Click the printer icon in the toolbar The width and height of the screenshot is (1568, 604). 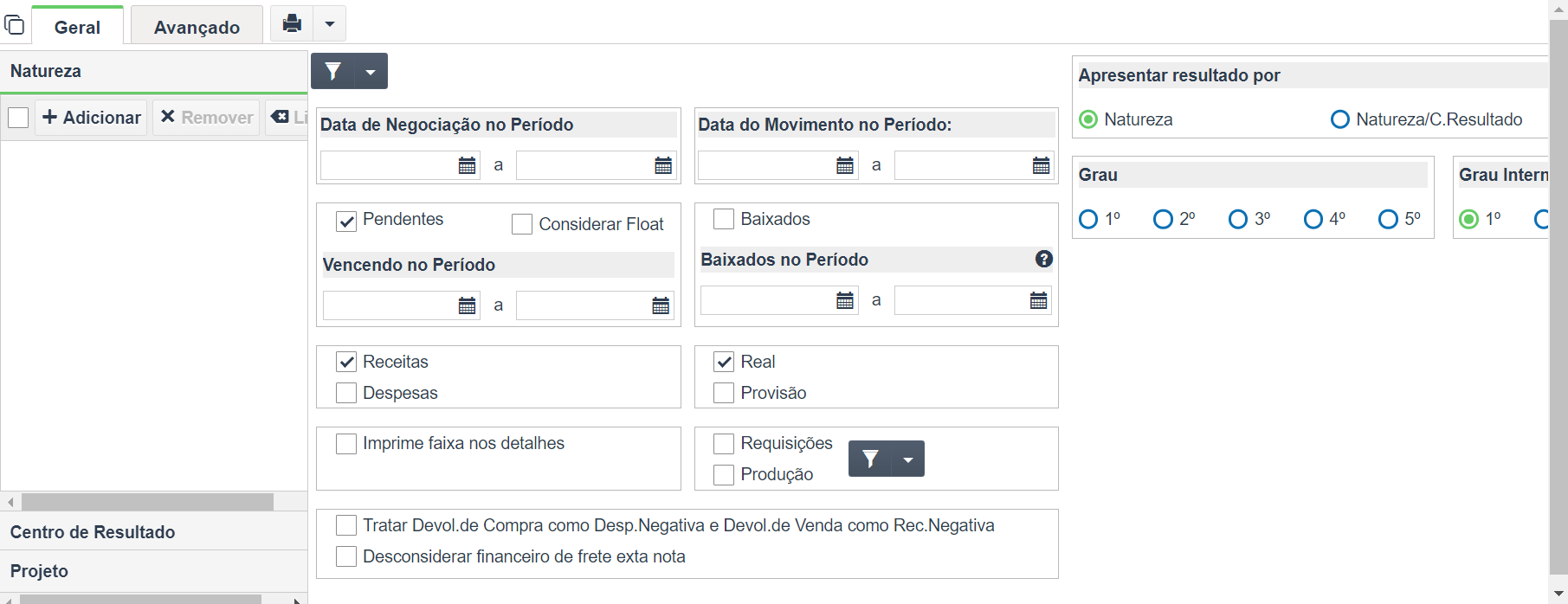(293, 23)
